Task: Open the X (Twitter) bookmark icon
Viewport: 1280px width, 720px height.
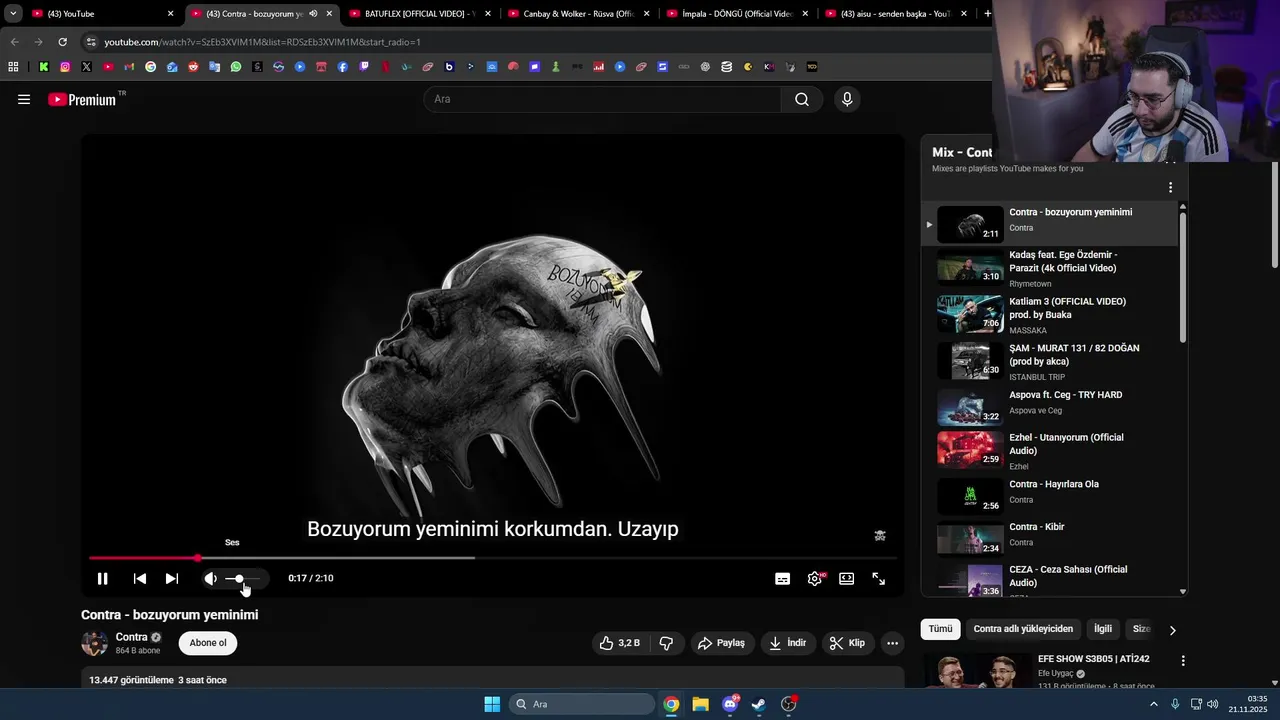Action: point(86,67)
